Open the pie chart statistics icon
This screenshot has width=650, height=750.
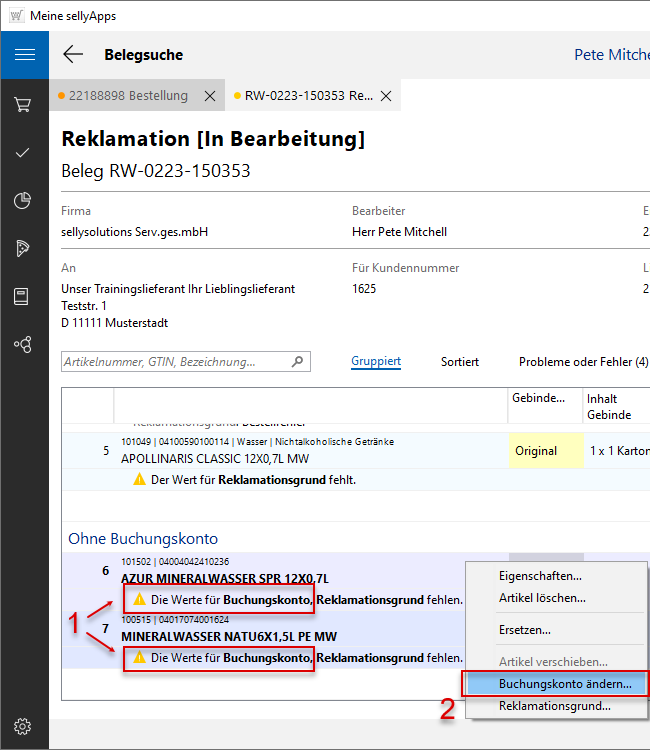pos(24,201)
